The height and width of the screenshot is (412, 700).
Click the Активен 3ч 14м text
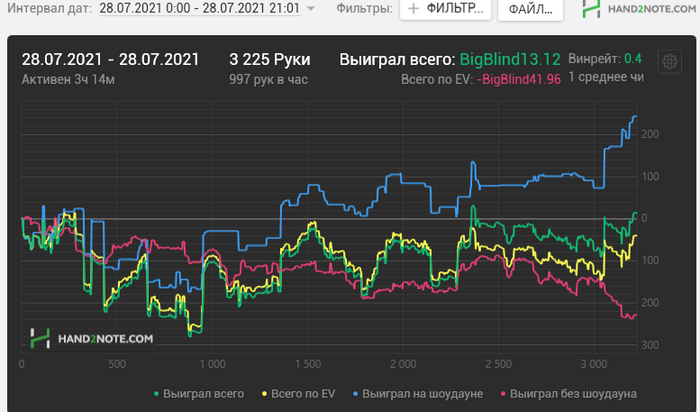click(68, 79)
